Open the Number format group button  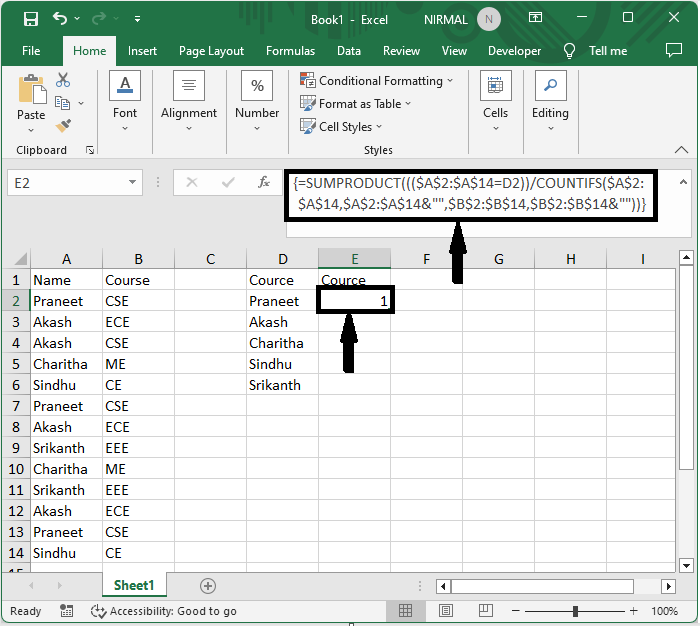tap(257, 101)
